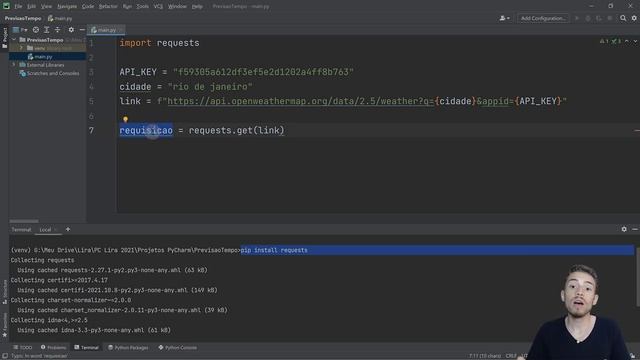Viewport: 640px width, 360px height.
Task: Open Search Everywhere magnifier icon
Action: click(x=623, y=18)
